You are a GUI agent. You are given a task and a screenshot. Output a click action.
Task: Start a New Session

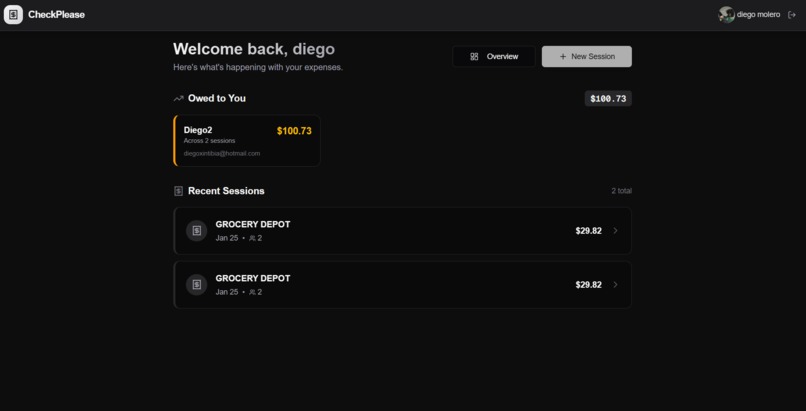pyautogui.click(x=587, y=57)
